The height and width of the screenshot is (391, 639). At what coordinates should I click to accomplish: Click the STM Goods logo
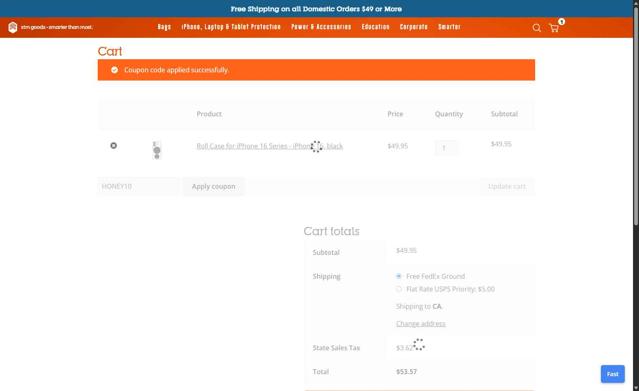click(51, 27)
